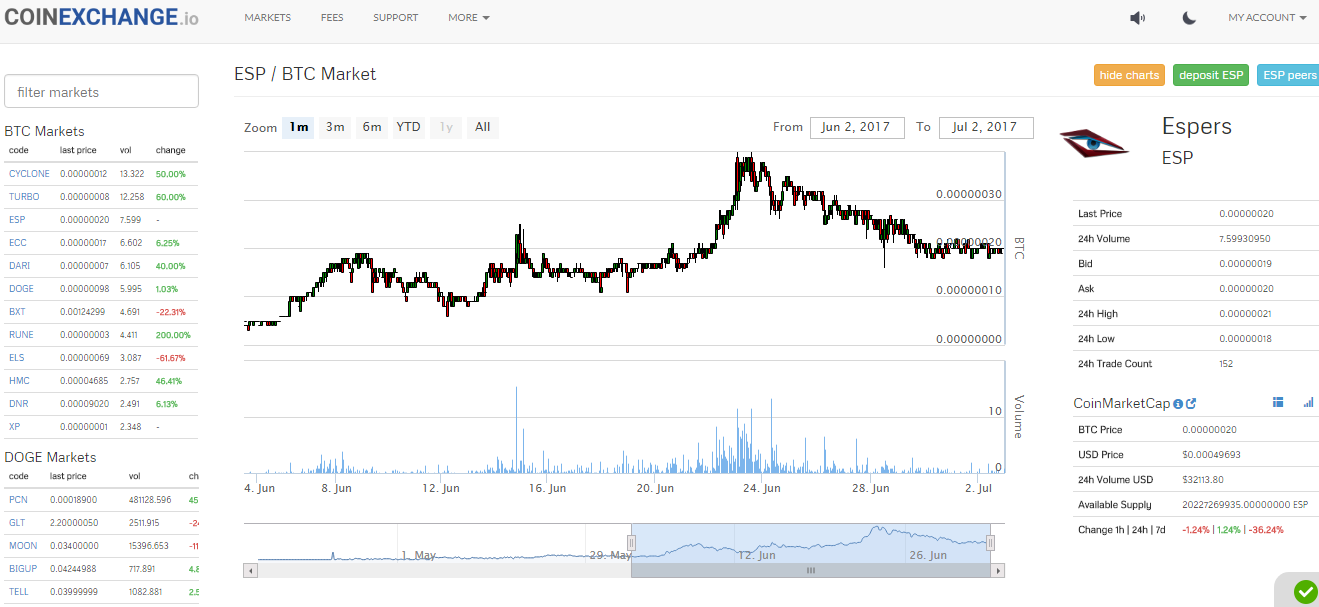1319x607 pixels.
Task: Click the Bid value 0.00000019
Action: tap(1245, 264)
